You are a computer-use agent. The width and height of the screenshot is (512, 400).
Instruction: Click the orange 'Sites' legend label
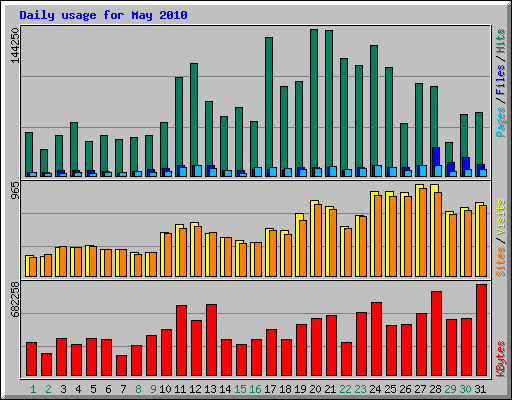pyautogui.click(x=501, y=262)
